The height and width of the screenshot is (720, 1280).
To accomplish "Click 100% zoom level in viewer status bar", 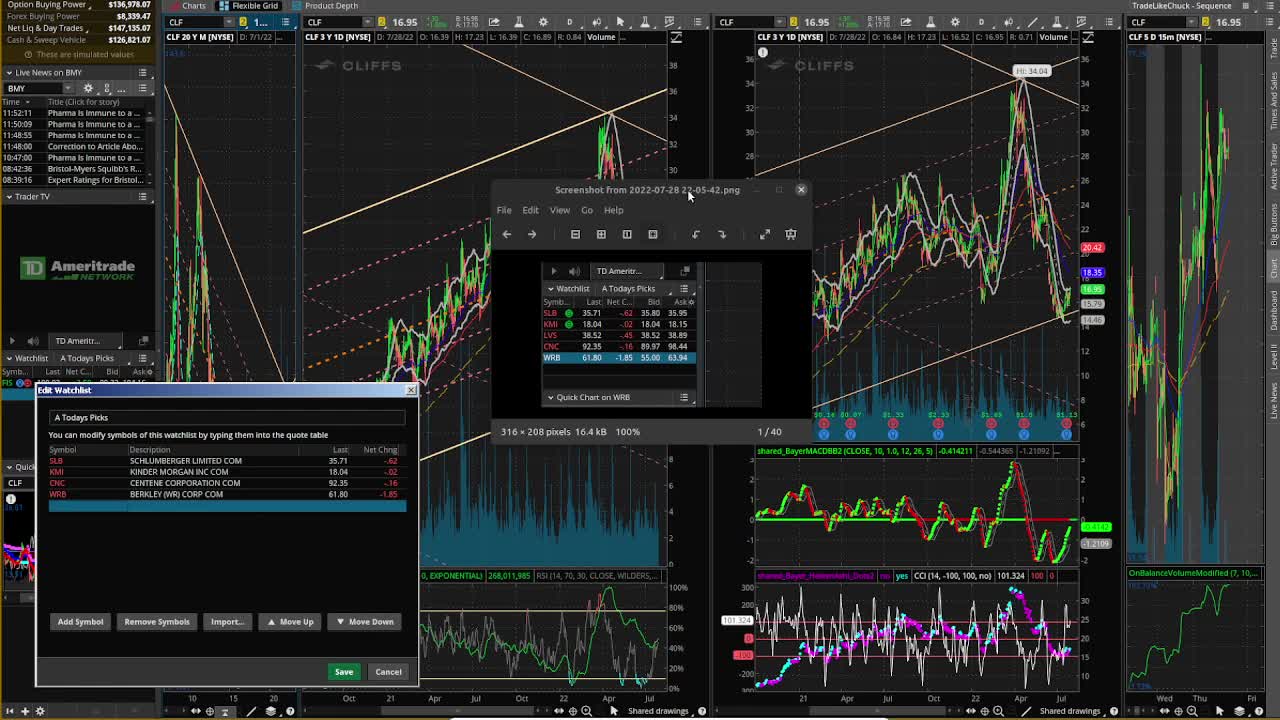I will tap(627, 432).
